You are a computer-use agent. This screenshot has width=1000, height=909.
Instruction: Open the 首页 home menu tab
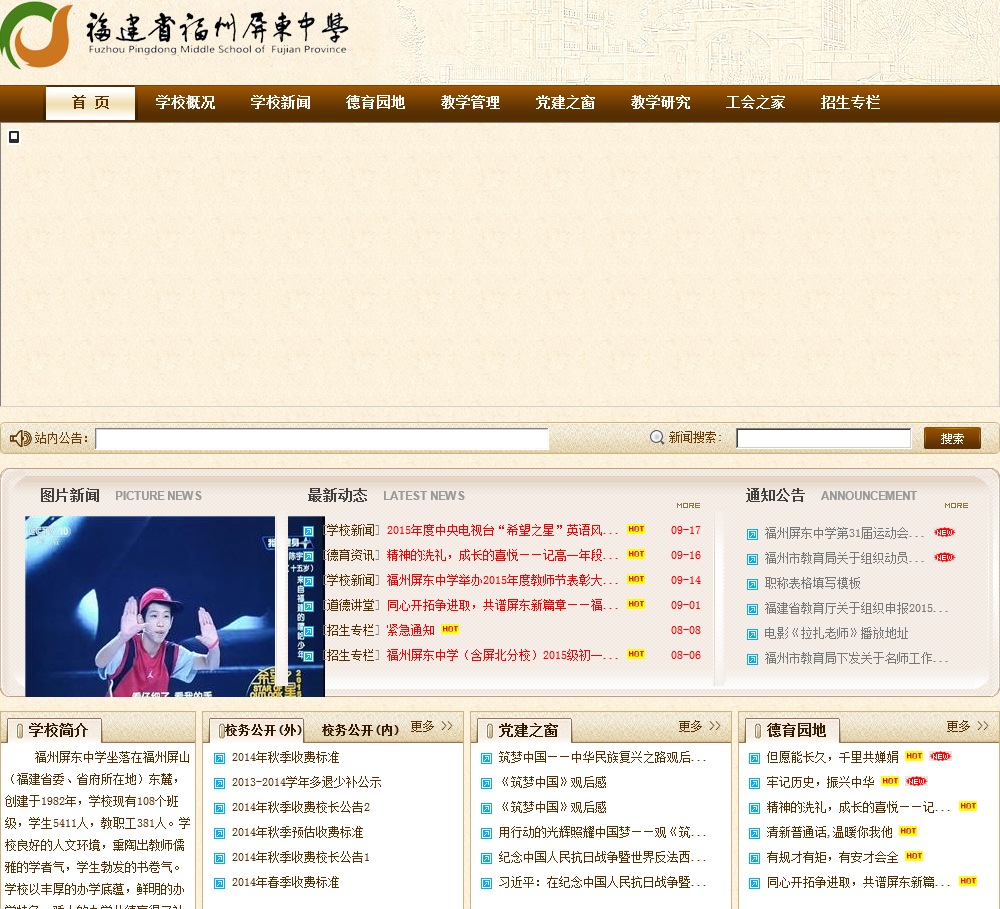91,103
